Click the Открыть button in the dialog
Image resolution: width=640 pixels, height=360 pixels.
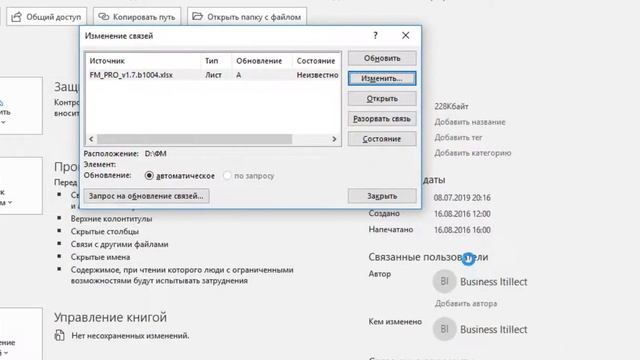pos(382,98)
